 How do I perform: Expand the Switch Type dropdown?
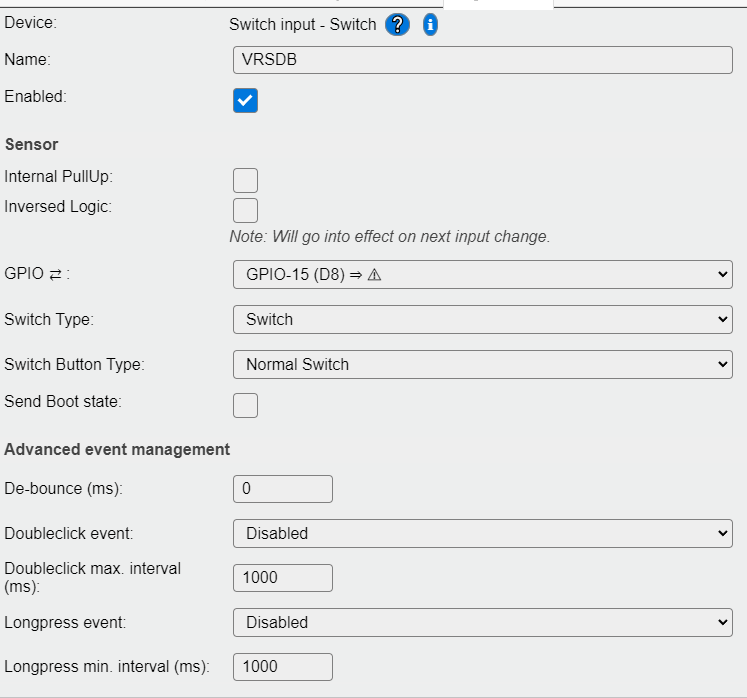[483, 319]
